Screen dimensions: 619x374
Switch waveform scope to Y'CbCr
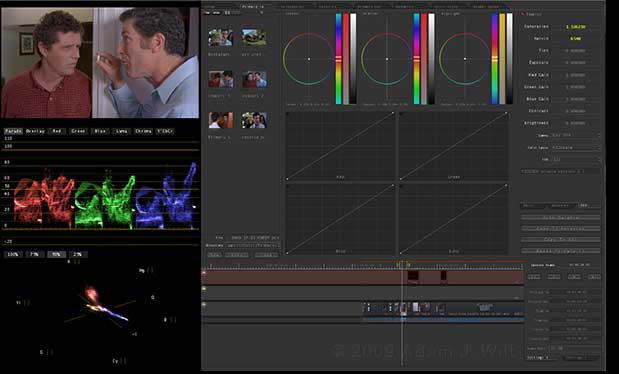(165, 131)
